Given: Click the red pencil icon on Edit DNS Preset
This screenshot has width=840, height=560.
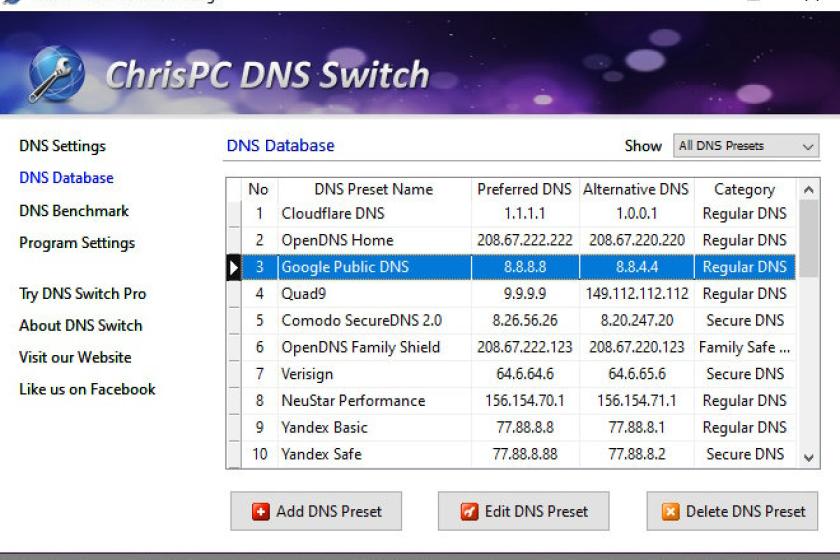Looking at the screenshot, I should coord(469,512).
